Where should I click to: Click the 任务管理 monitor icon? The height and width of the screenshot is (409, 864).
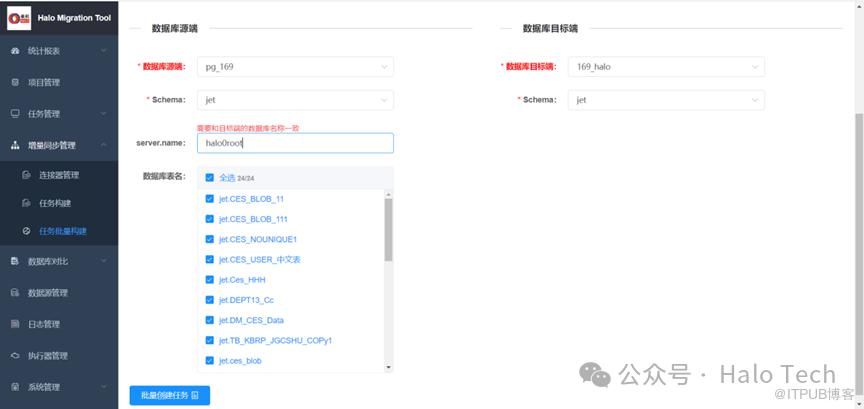click(x=15, y=113)
